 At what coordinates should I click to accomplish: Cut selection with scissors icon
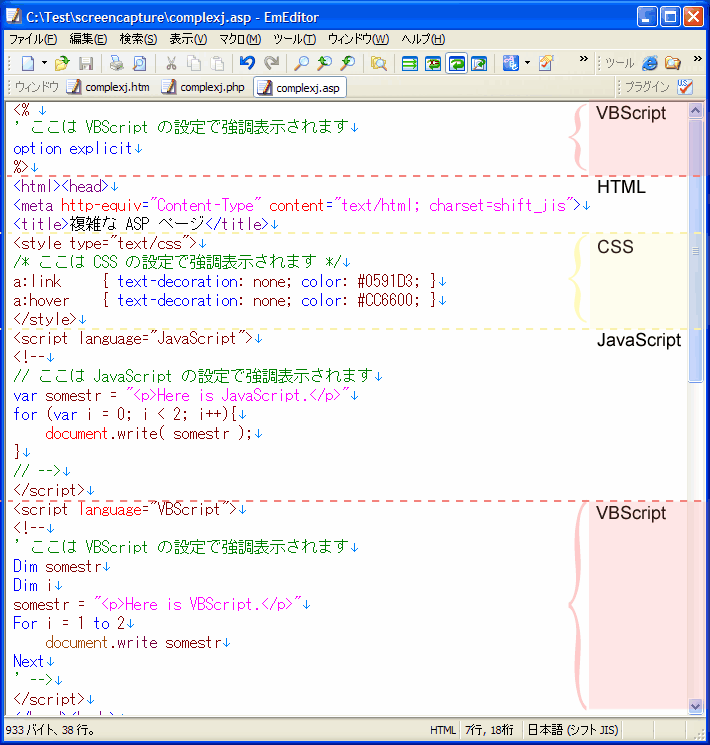(171, 63)
